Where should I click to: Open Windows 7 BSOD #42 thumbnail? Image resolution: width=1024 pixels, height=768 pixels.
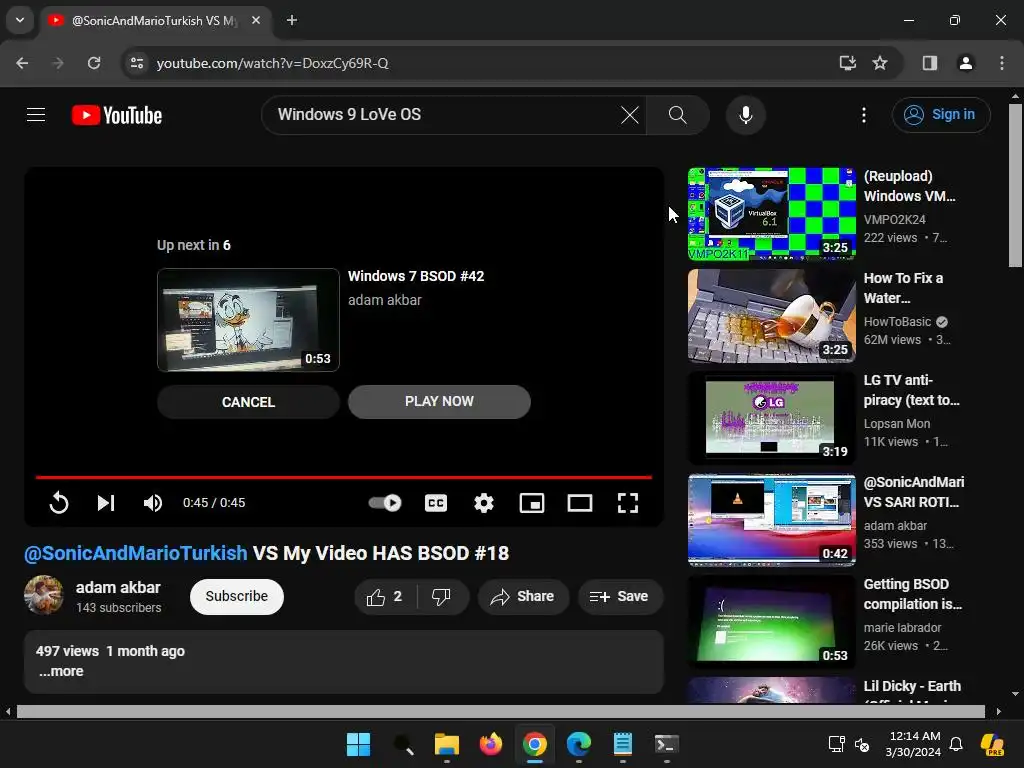pos(248,320)
